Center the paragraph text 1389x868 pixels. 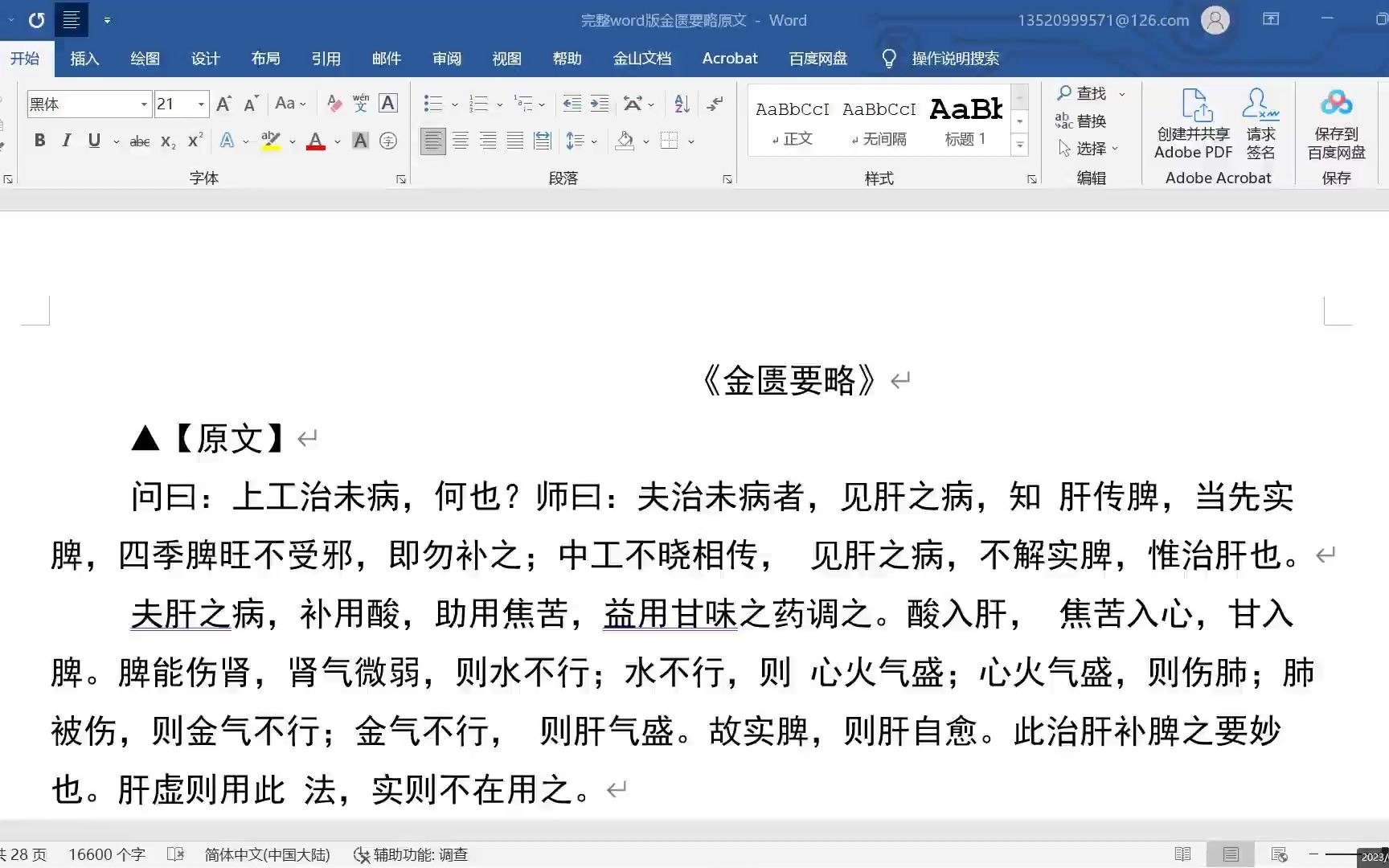(461, 141)
